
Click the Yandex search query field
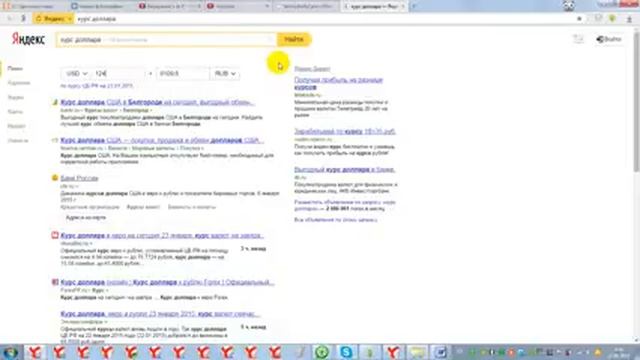pos(166,40)
